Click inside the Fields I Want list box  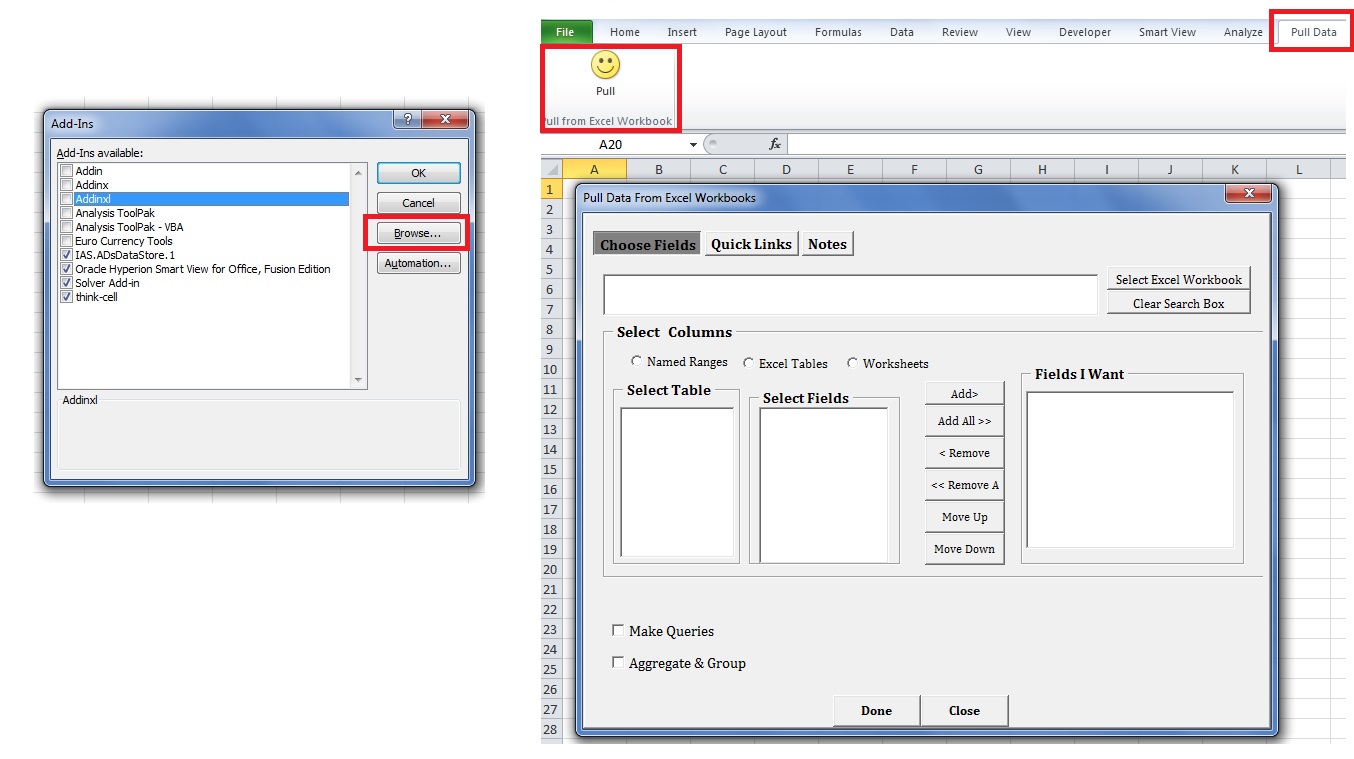tap(1130, 470)
